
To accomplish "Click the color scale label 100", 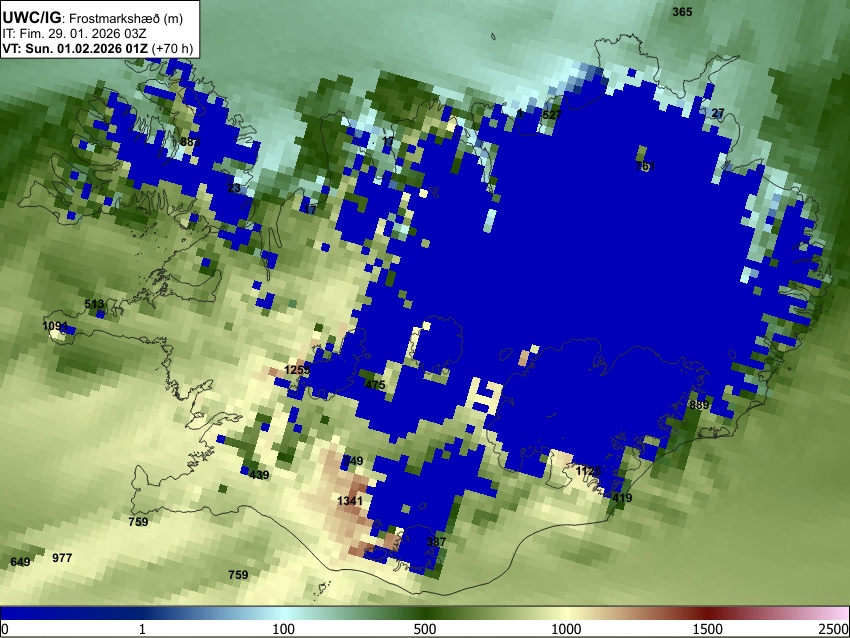I will coord(283,629).
